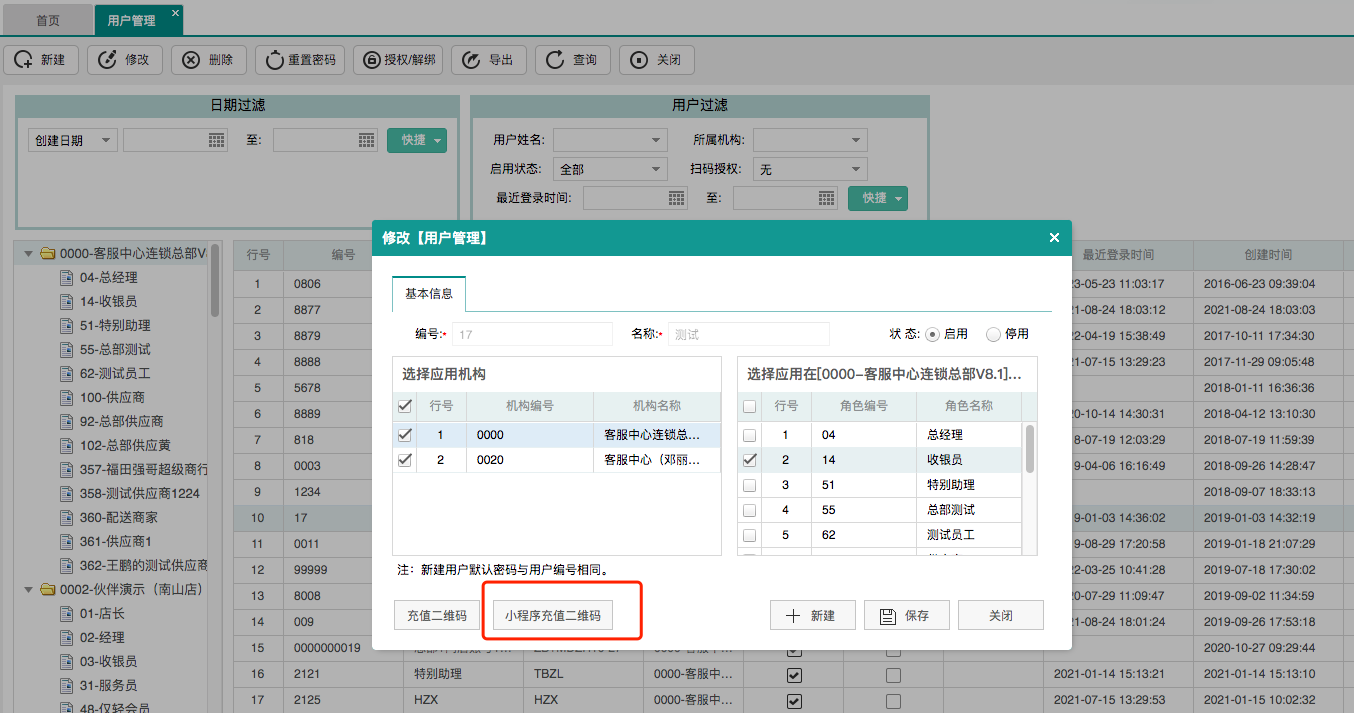This screenshot has height=713, width=1354.
Task: Open 授权/解绑 authorization toolbar icon
Action: (x=371, y=60)
